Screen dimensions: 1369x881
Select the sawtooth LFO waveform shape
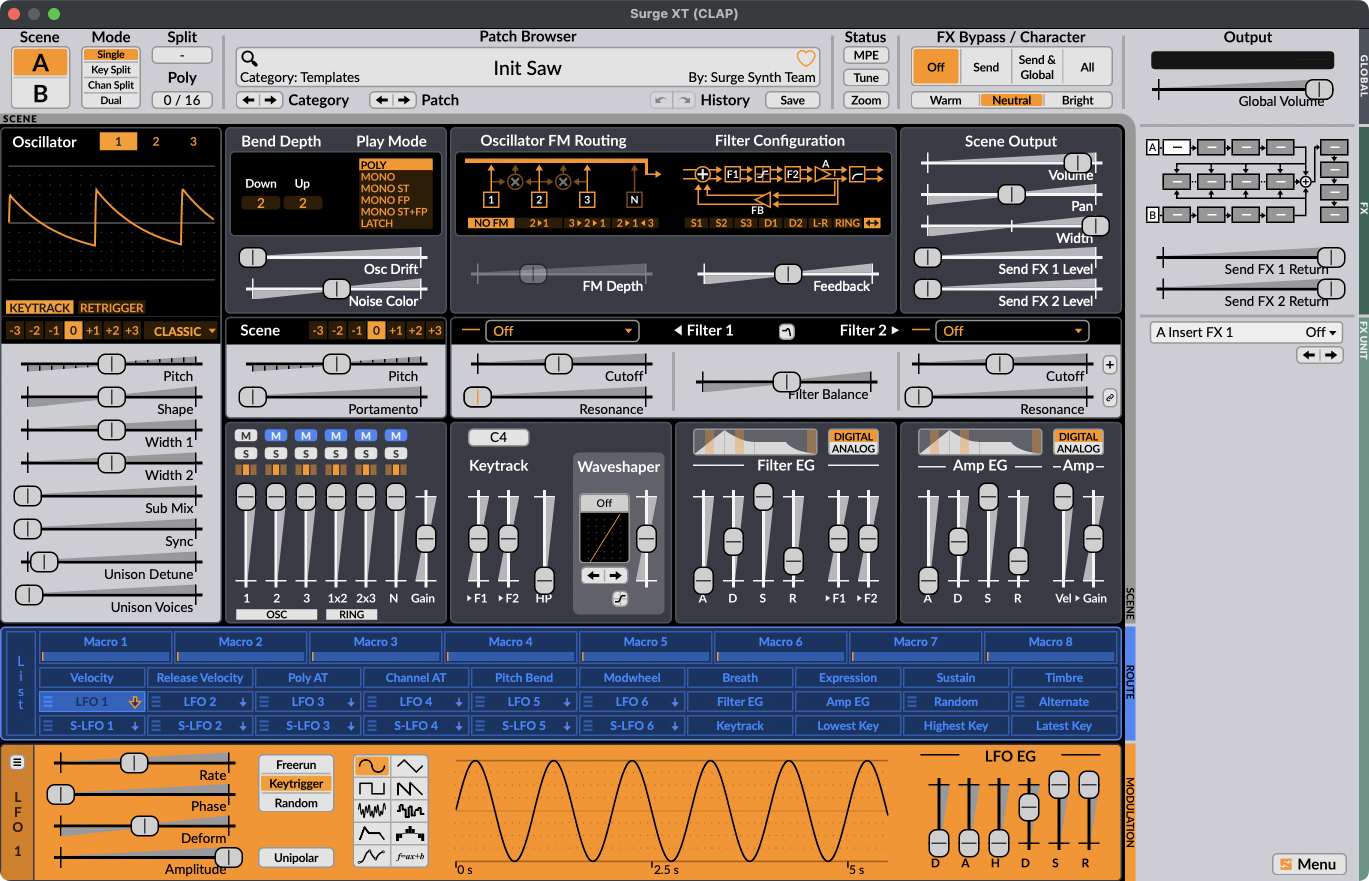point(410,789)
